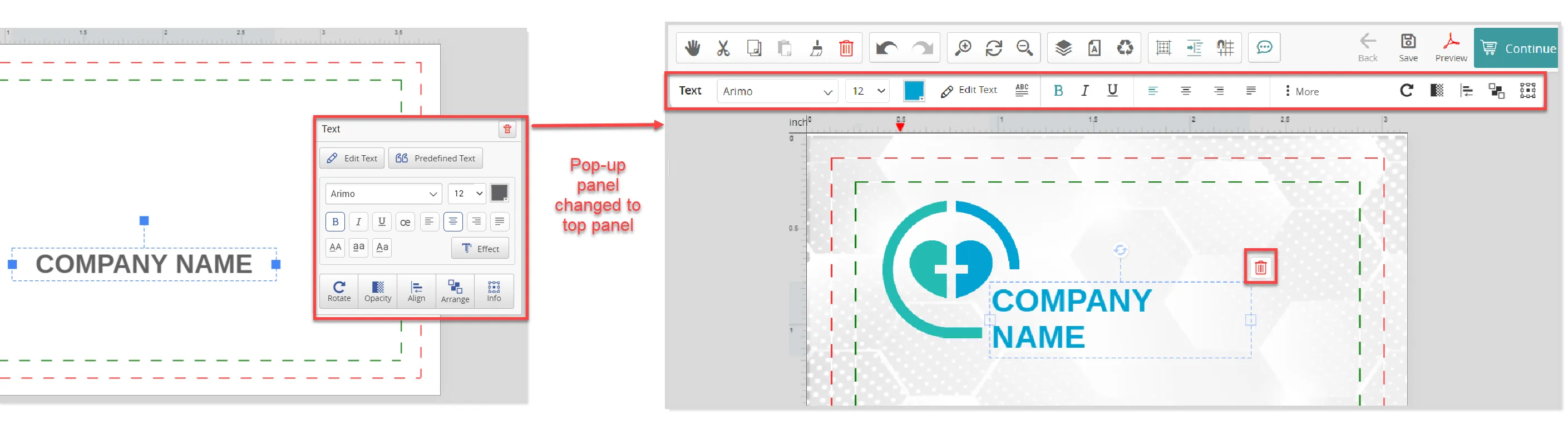Open Arrange tab in pop-up panel
Screen dimensions: 1568x434
click(x=455, y=292)
